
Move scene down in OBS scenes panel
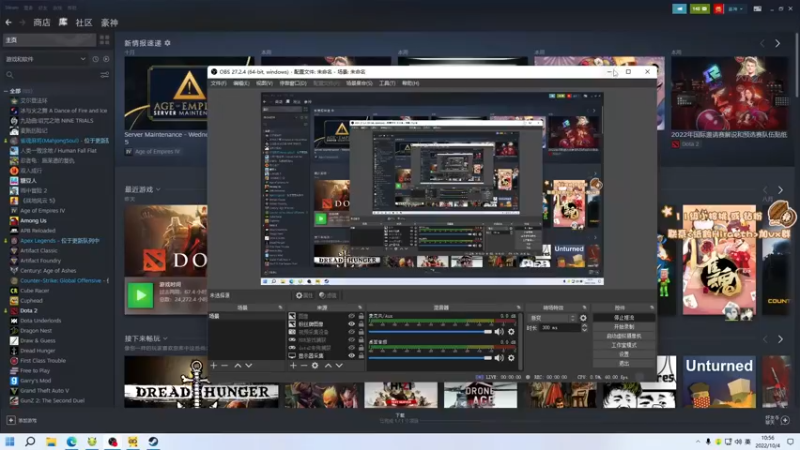[x=248, y=365]
